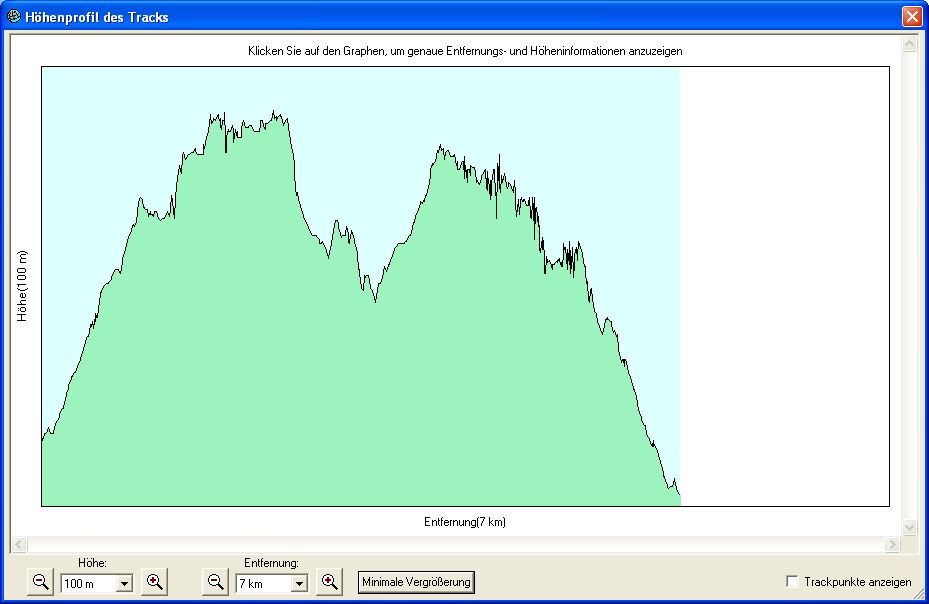Zoom in the Entfernung (distance) axis

pyautogui.click(x=329, y=582)
